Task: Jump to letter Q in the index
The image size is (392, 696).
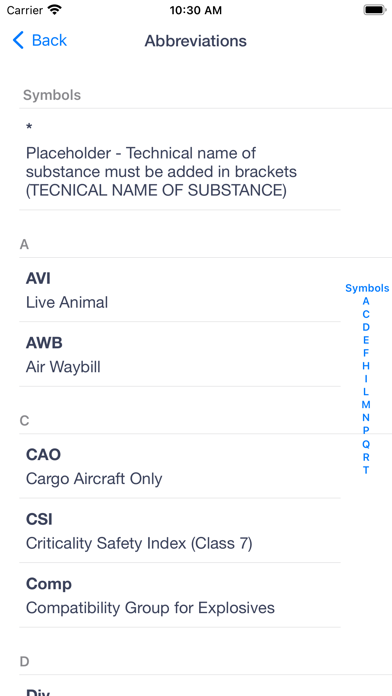Action: click(366, 444)
